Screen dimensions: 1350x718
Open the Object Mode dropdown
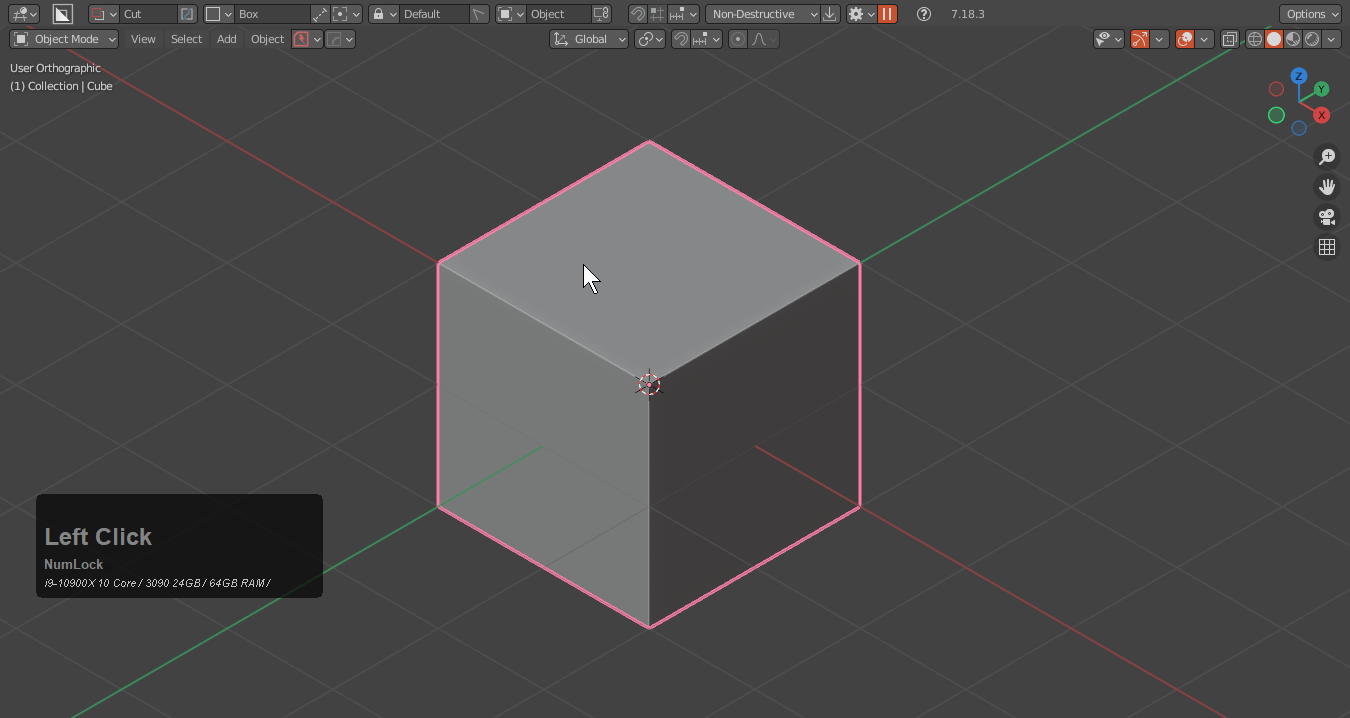point(65,39)
